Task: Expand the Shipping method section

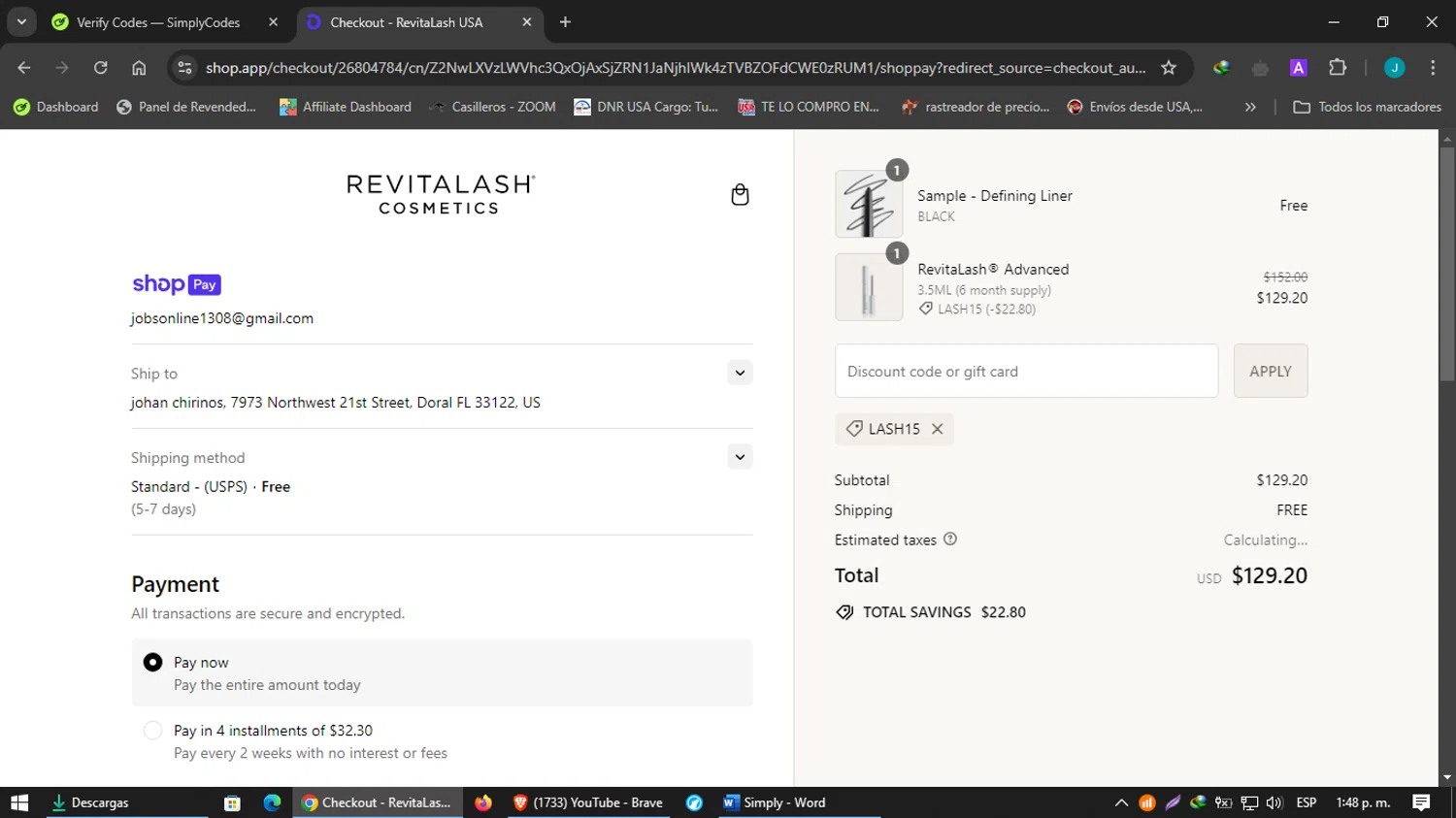Action: pos(740,457)
